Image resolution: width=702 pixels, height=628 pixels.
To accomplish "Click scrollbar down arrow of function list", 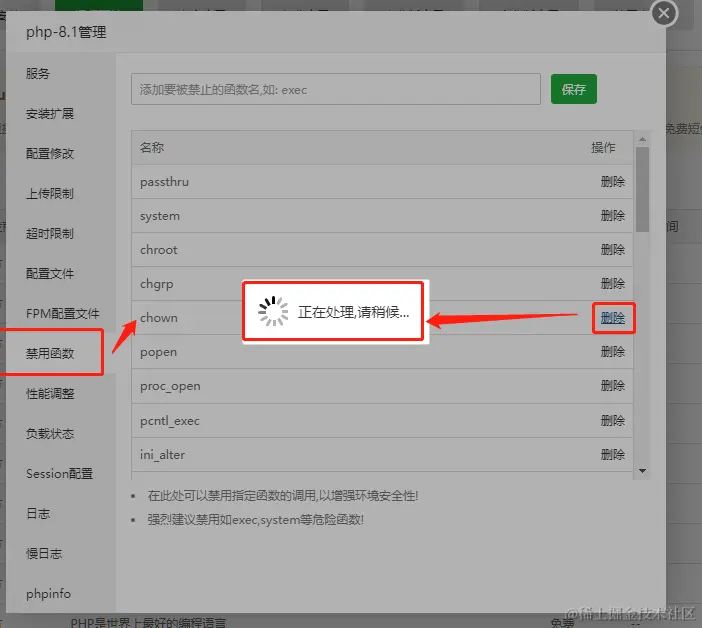I will pos(642,470).
